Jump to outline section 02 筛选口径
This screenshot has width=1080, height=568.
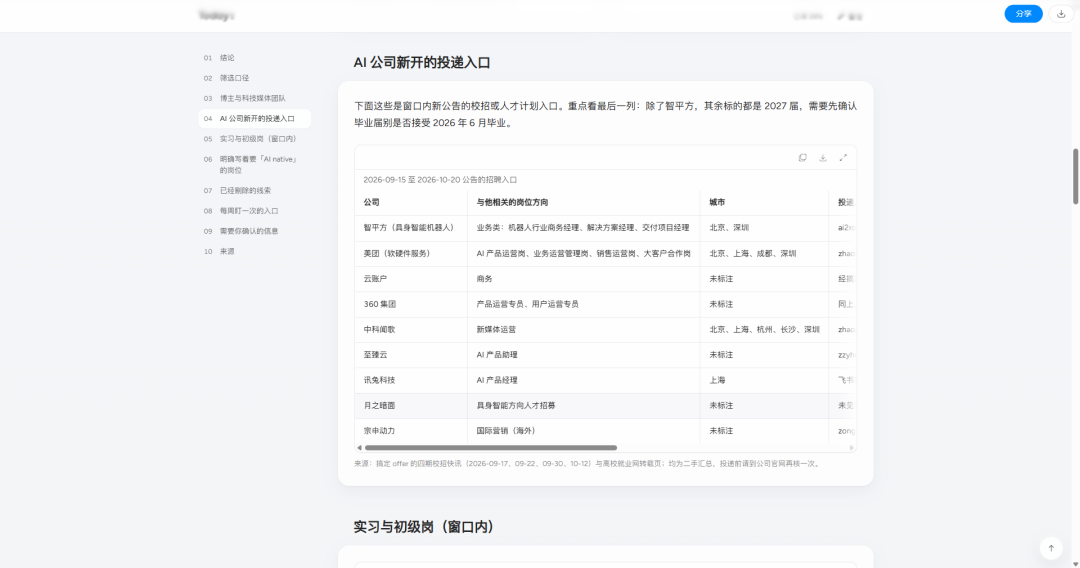click(x=254, y=78)
